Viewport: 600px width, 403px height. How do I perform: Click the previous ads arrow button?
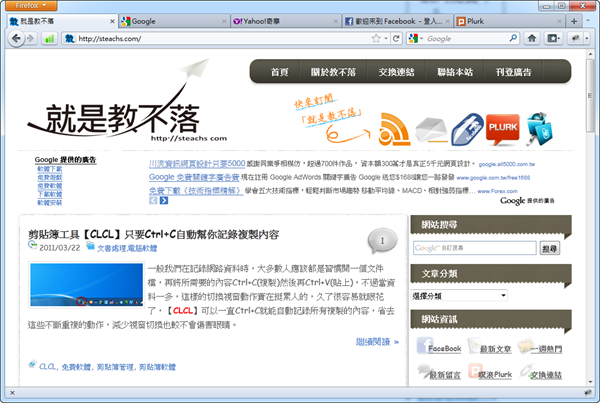point(153,200)
